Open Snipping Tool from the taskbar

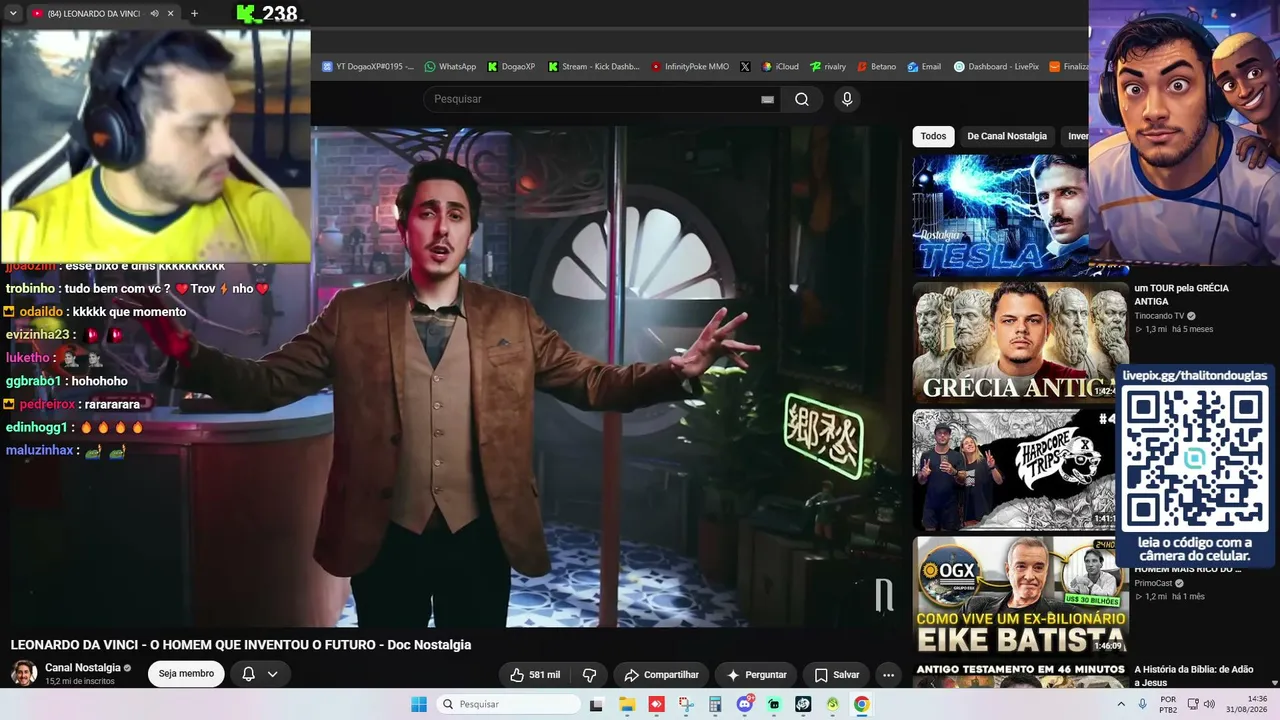pos(686,704)
